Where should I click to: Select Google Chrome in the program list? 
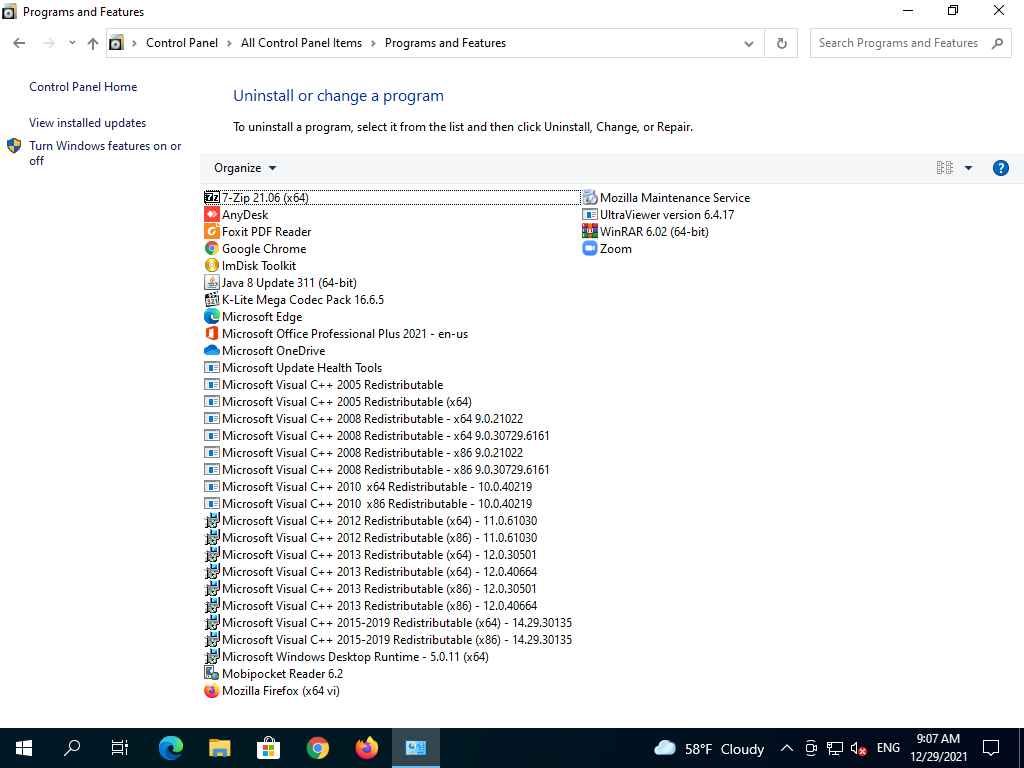[263, 249]
